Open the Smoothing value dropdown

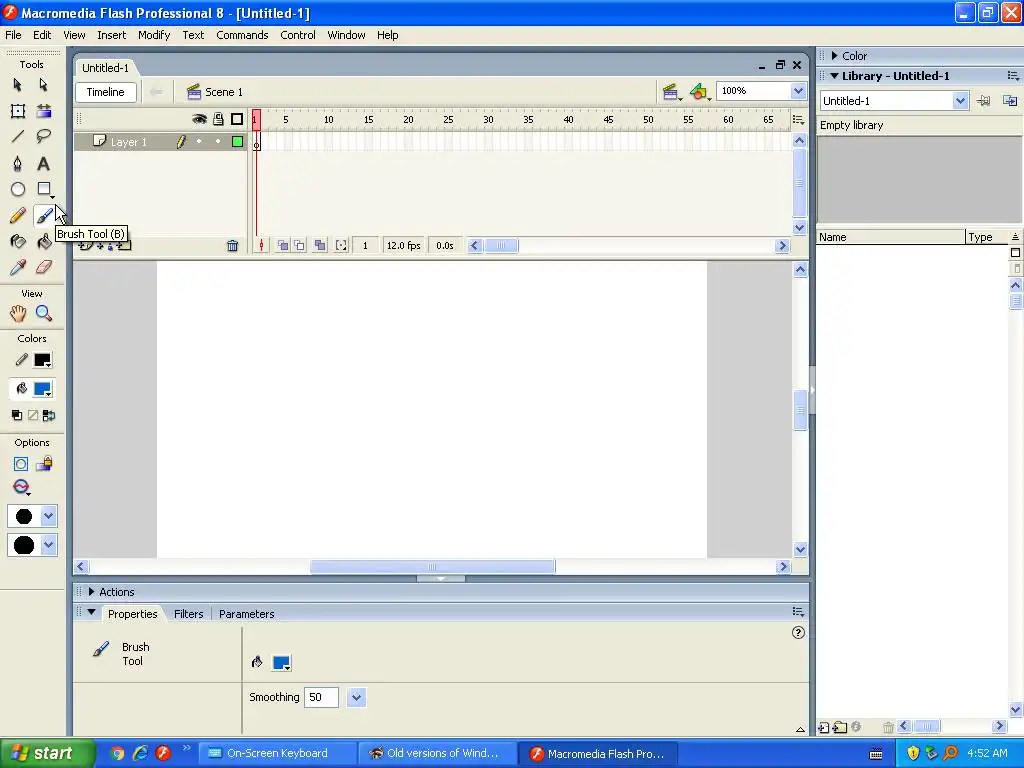356,697
